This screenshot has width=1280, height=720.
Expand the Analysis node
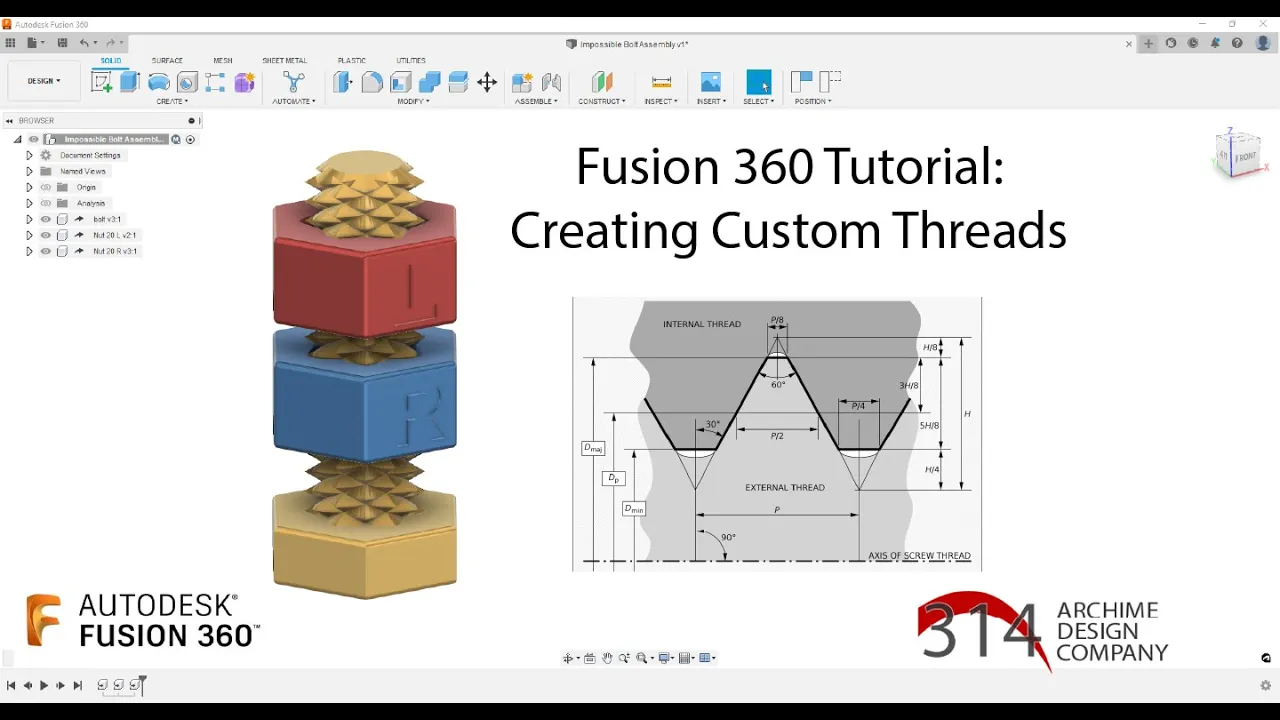tap(29, 203)
